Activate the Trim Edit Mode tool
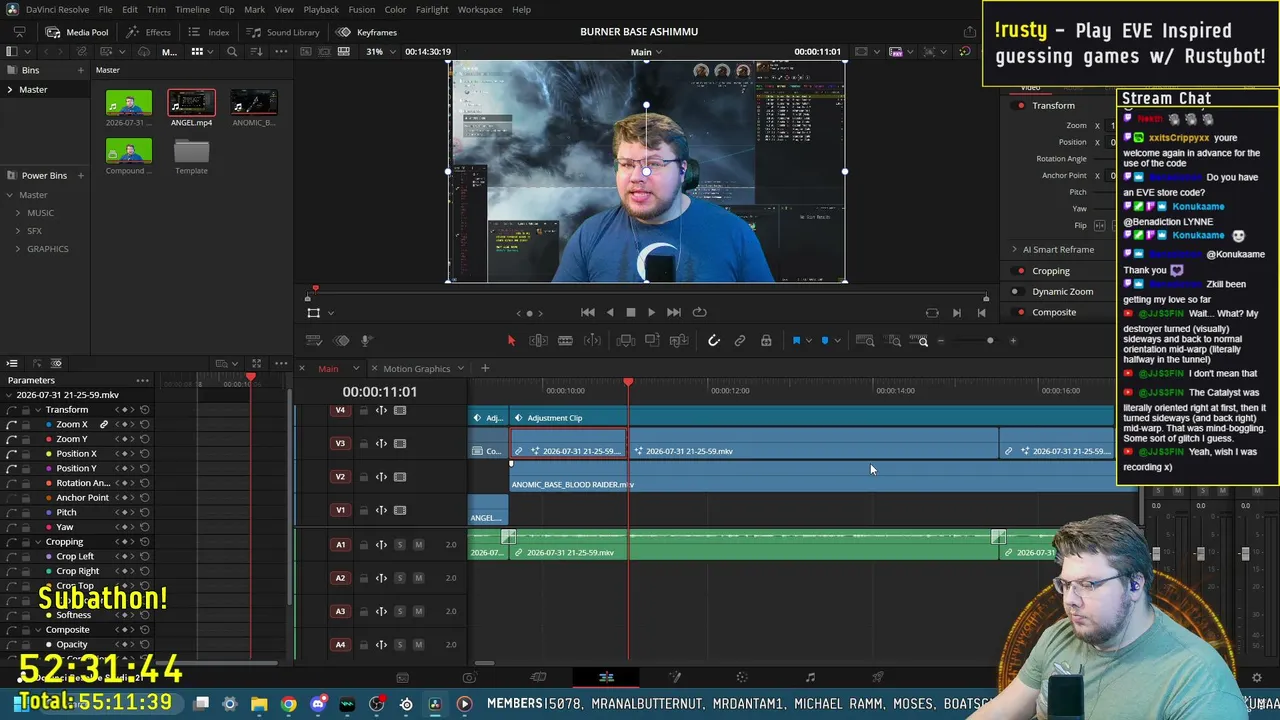Viewport: 1280px width, 720px height. point(538,341)
